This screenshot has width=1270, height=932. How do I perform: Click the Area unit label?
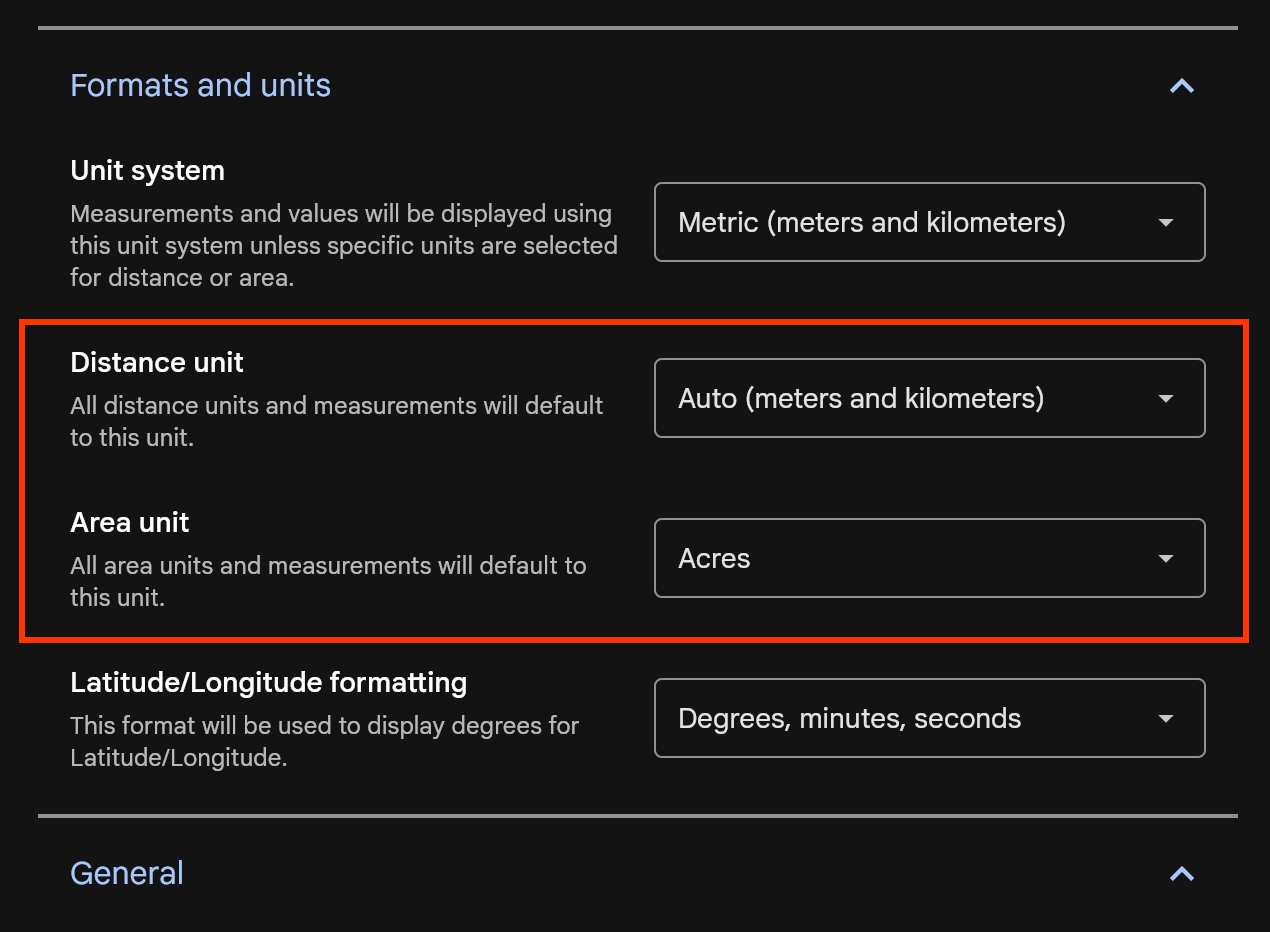pyautogui.click(x=130, y=523)
